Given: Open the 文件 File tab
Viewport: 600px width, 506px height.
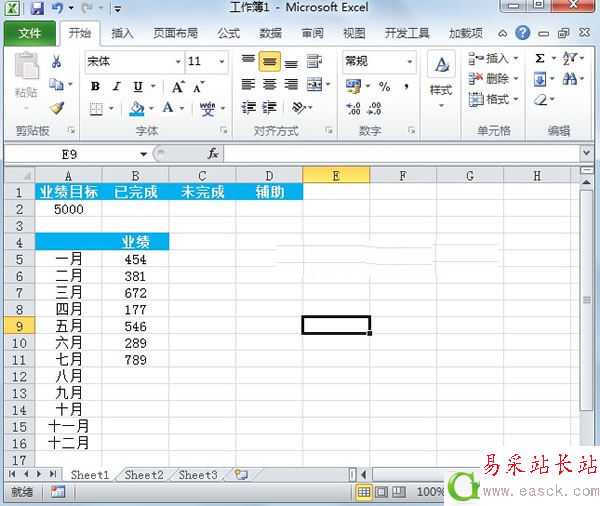Looking at the screenshot, I should [x=30, y=33].
